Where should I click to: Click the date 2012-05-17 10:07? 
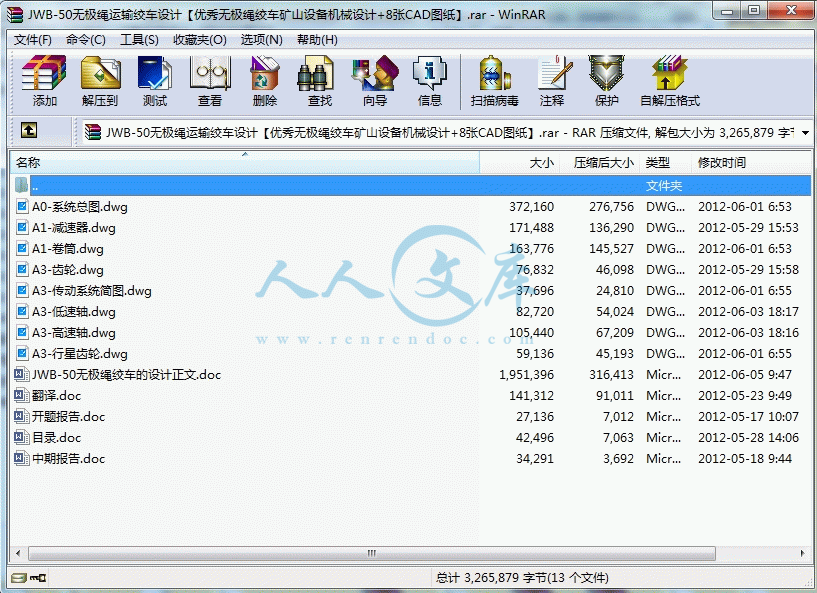(748, 417)
